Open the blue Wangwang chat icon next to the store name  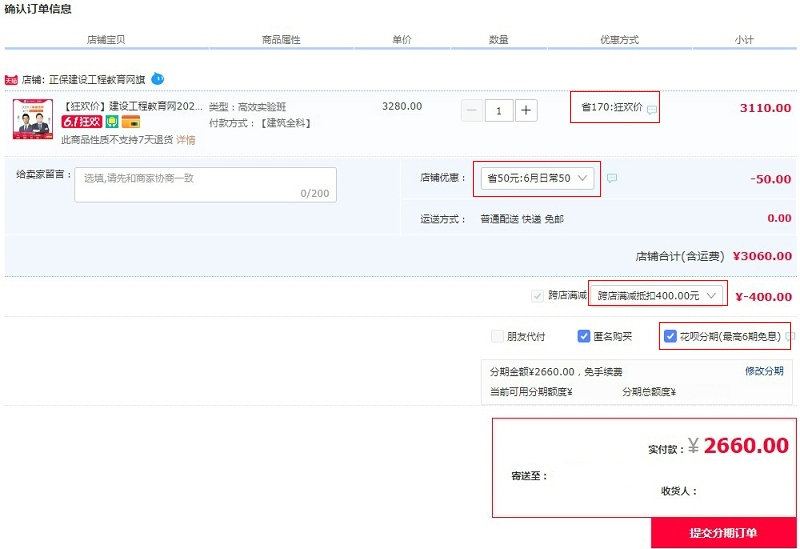click(x=158, y=78)
